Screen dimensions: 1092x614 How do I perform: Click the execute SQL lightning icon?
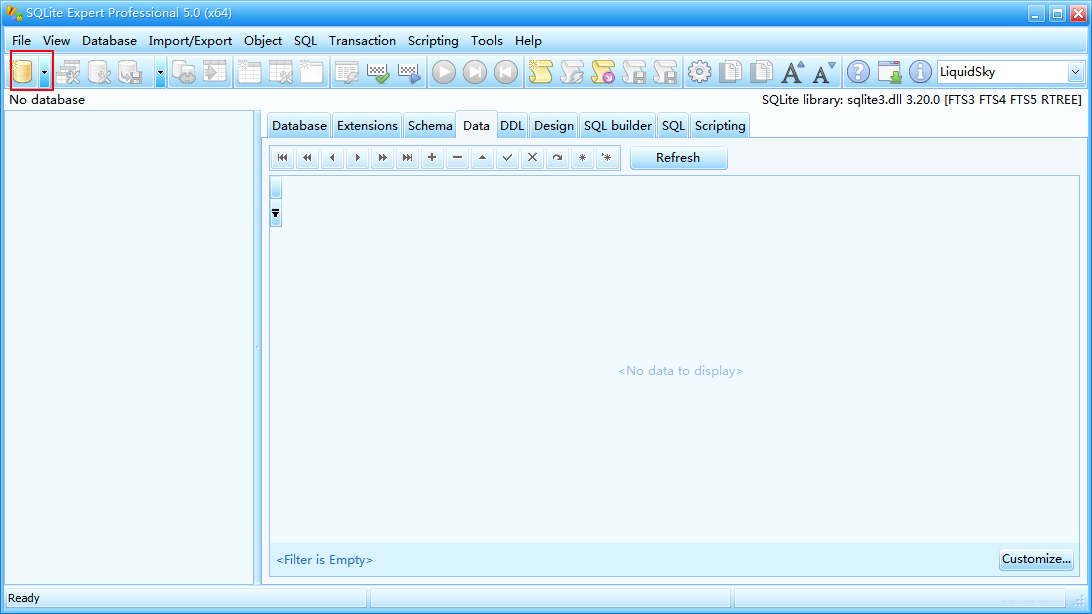coord(347,72)
